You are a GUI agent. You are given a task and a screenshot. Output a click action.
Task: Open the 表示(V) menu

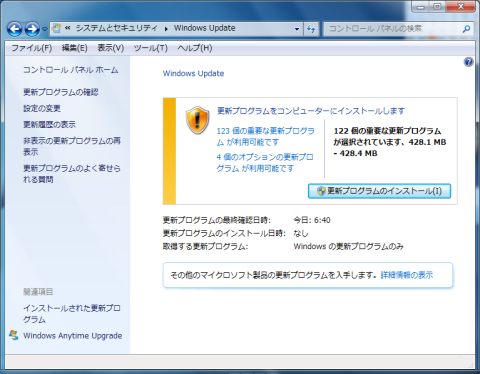pyautogui.click(x=111, y=48)
